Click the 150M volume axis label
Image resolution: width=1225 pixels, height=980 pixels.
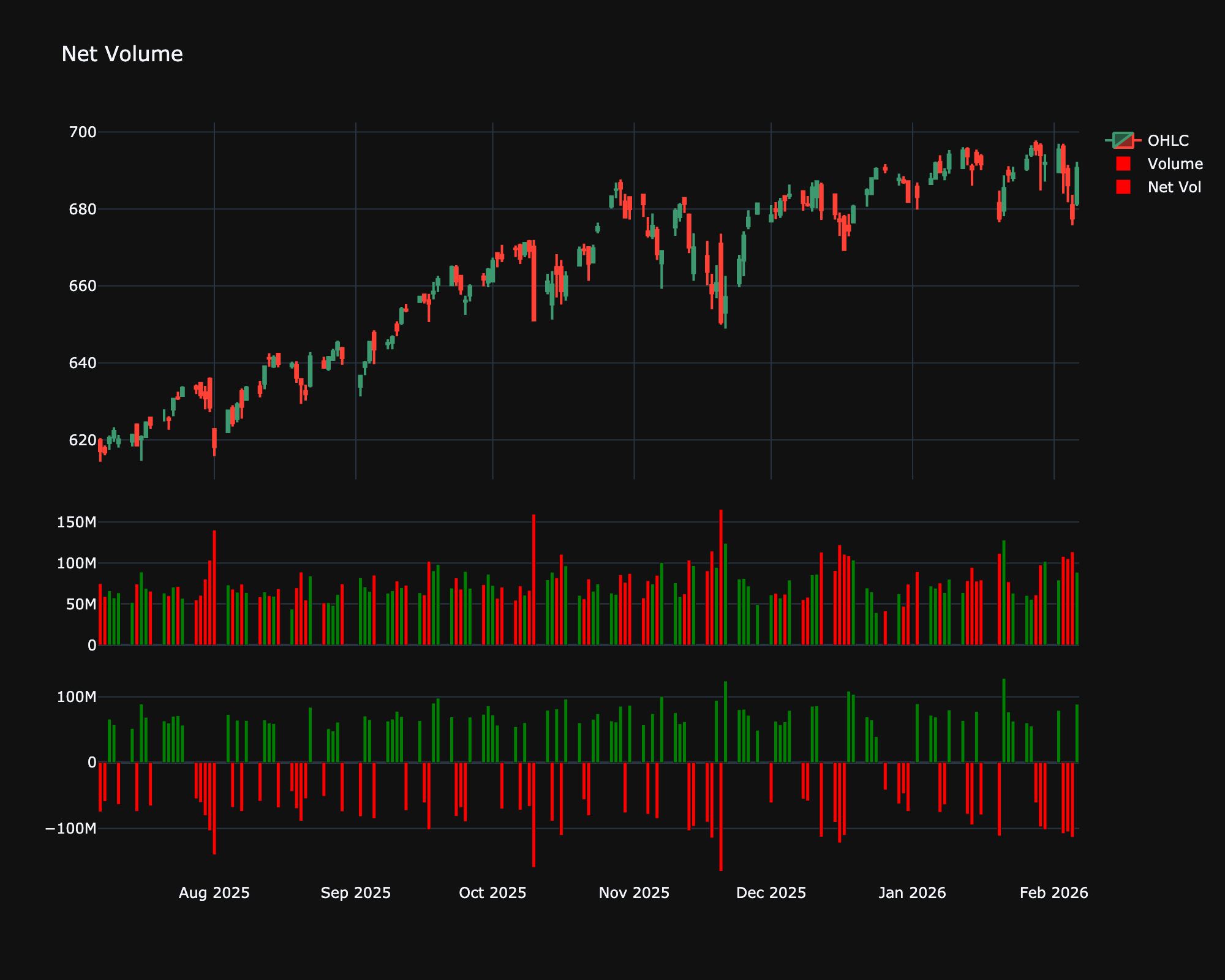point(77,522)
